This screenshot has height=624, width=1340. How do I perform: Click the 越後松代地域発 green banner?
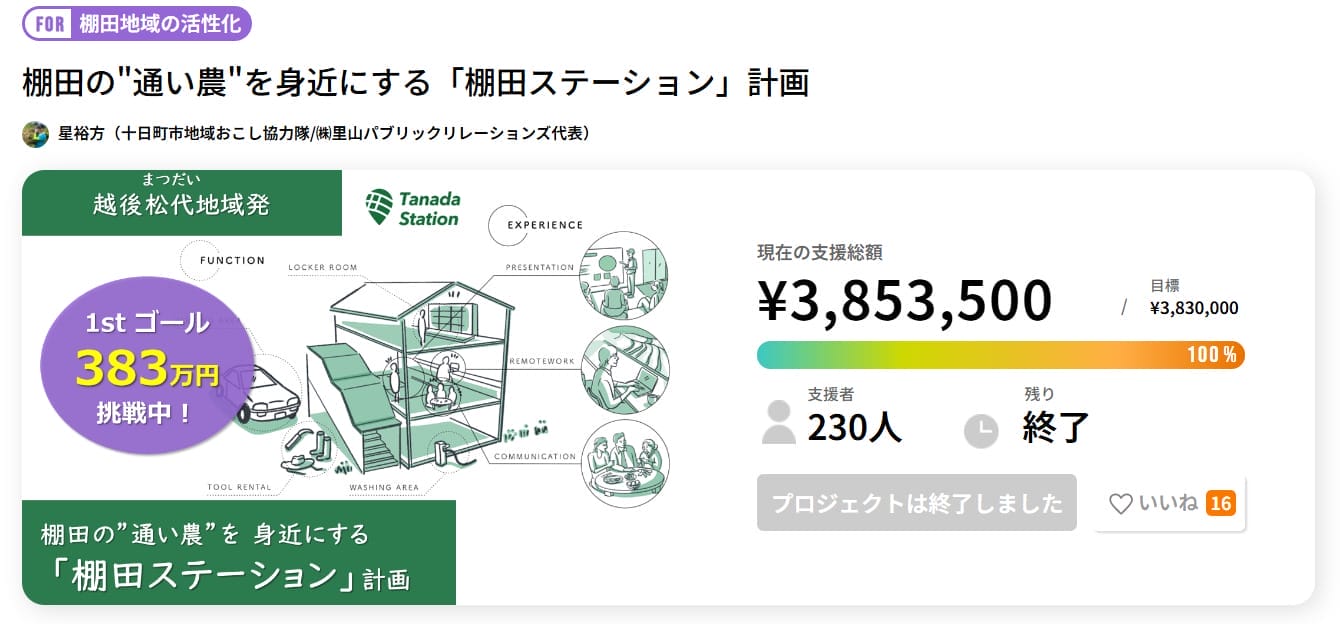coord(182,202)
